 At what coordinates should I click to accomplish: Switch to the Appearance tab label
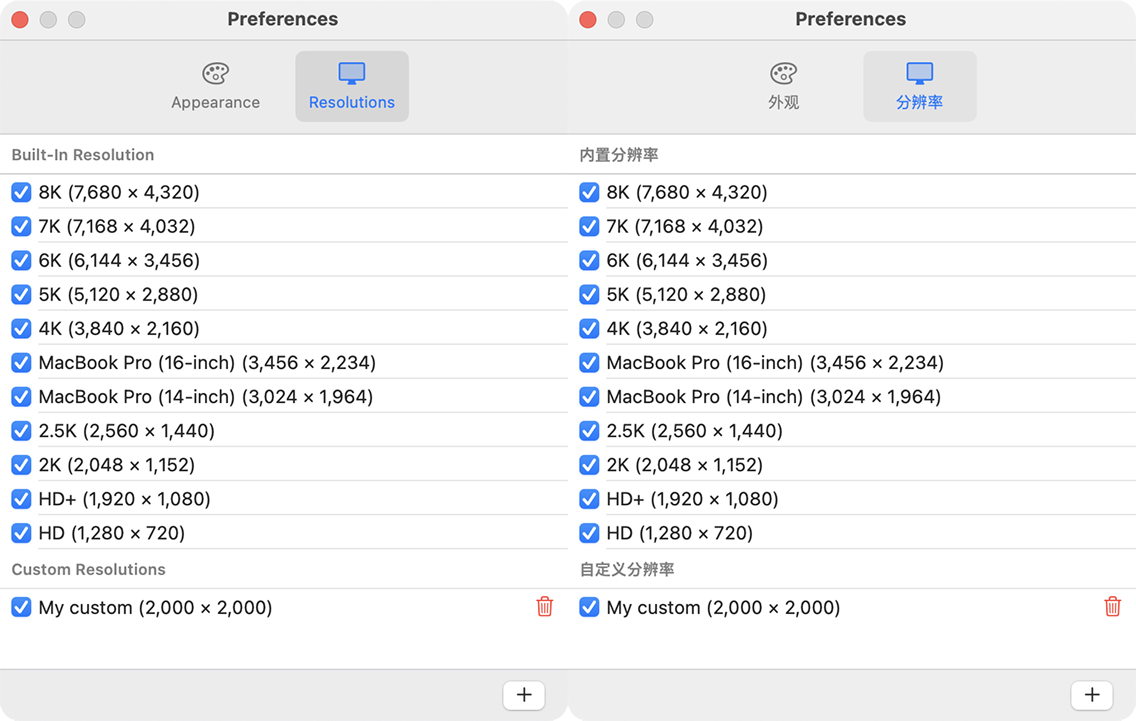[215, 102]
